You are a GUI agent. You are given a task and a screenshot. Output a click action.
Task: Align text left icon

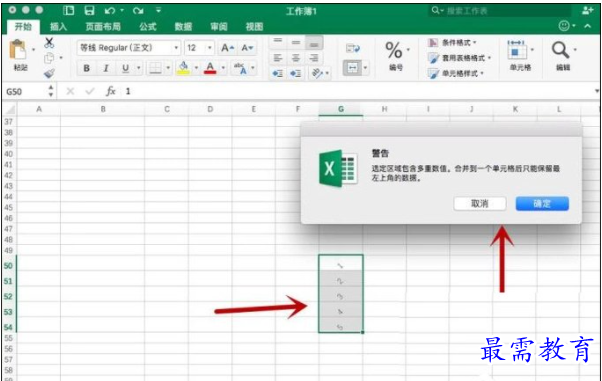pyautogui.click(x=278, y=58)
